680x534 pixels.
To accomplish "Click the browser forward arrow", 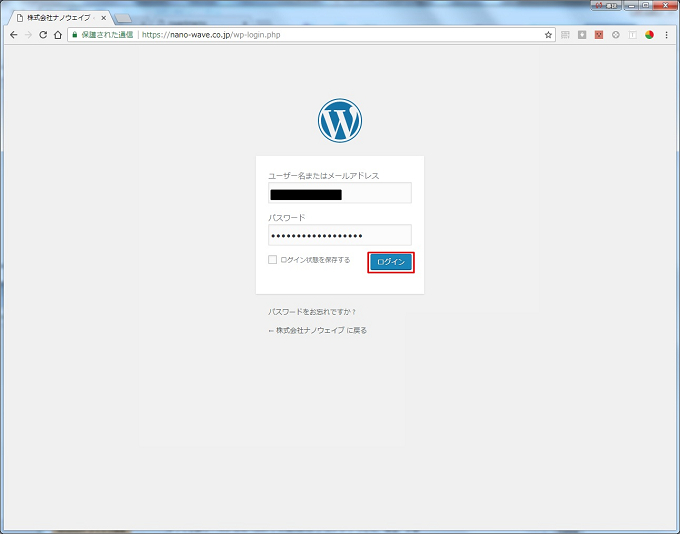I will (28, 35).
